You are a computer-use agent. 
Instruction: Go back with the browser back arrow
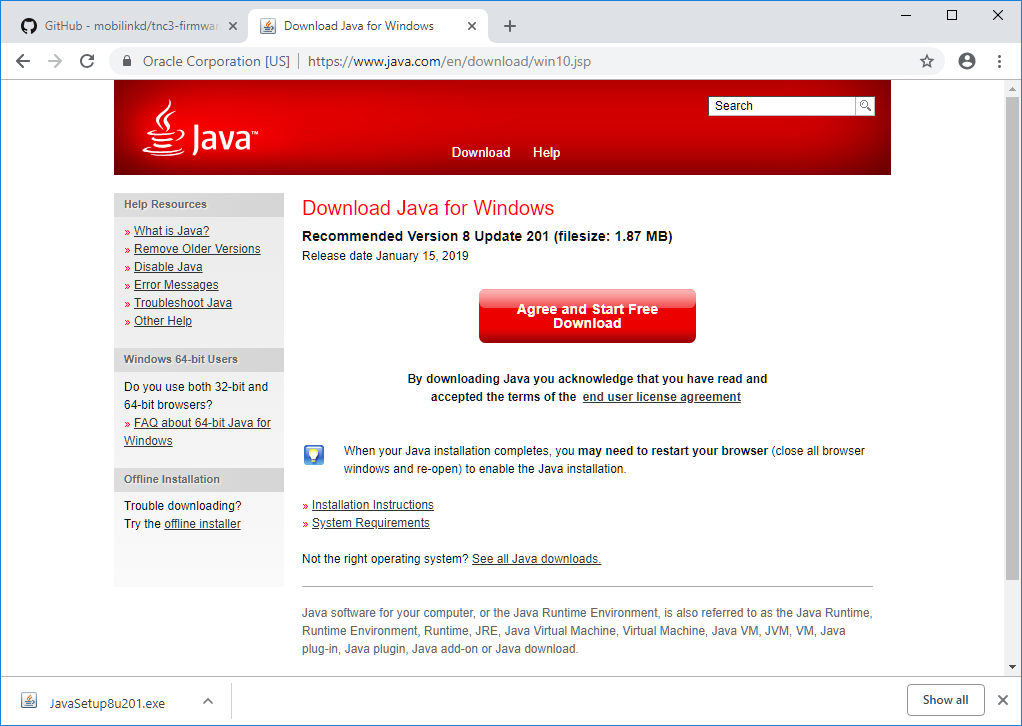point(23,61)
